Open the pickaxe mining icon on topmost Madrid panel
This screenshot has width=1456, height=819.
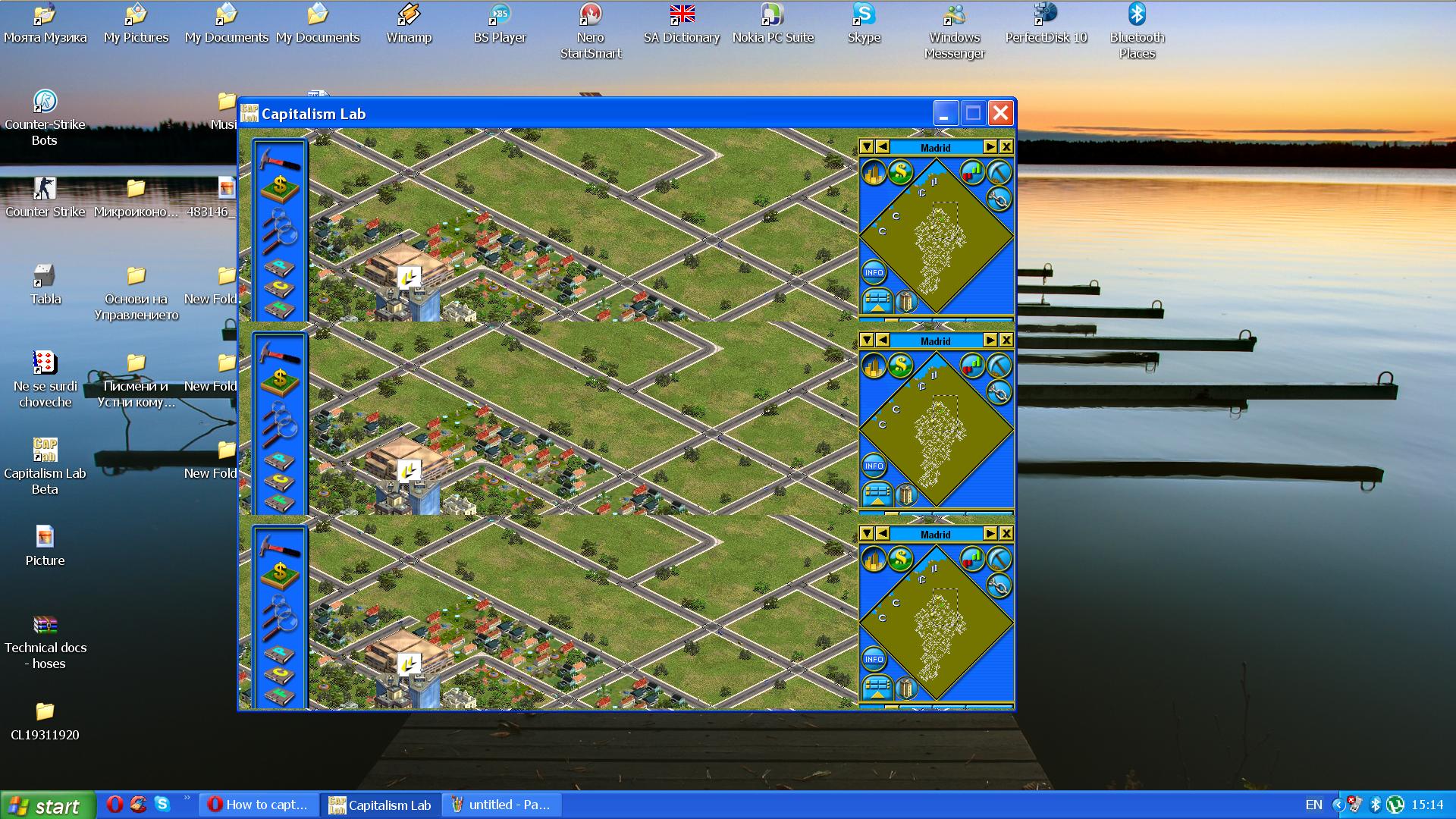[x=999, y=172]
